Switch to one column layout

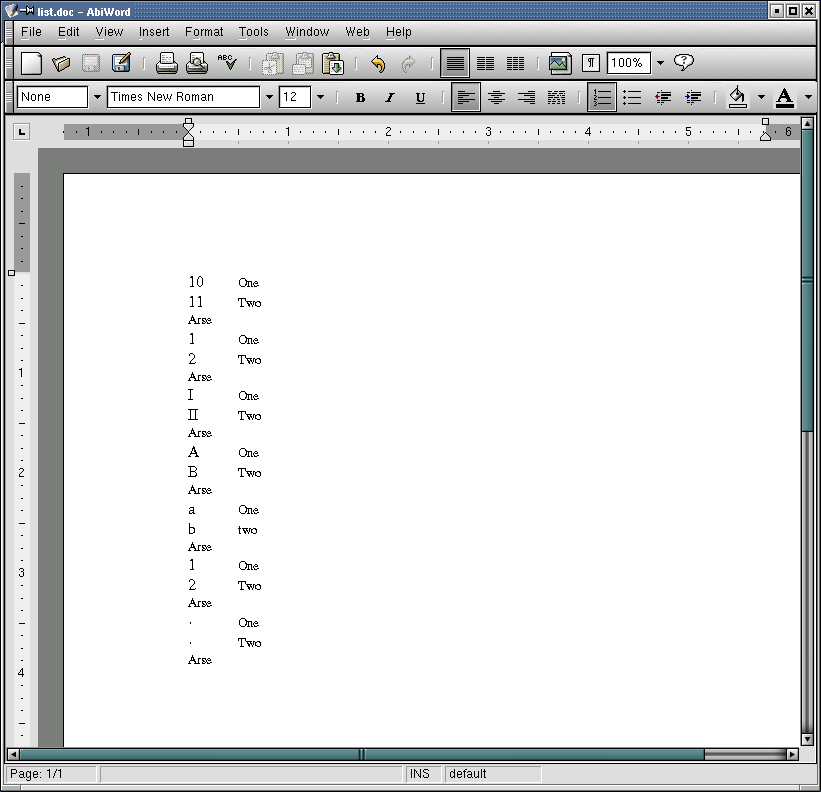(x=455, y=63)
